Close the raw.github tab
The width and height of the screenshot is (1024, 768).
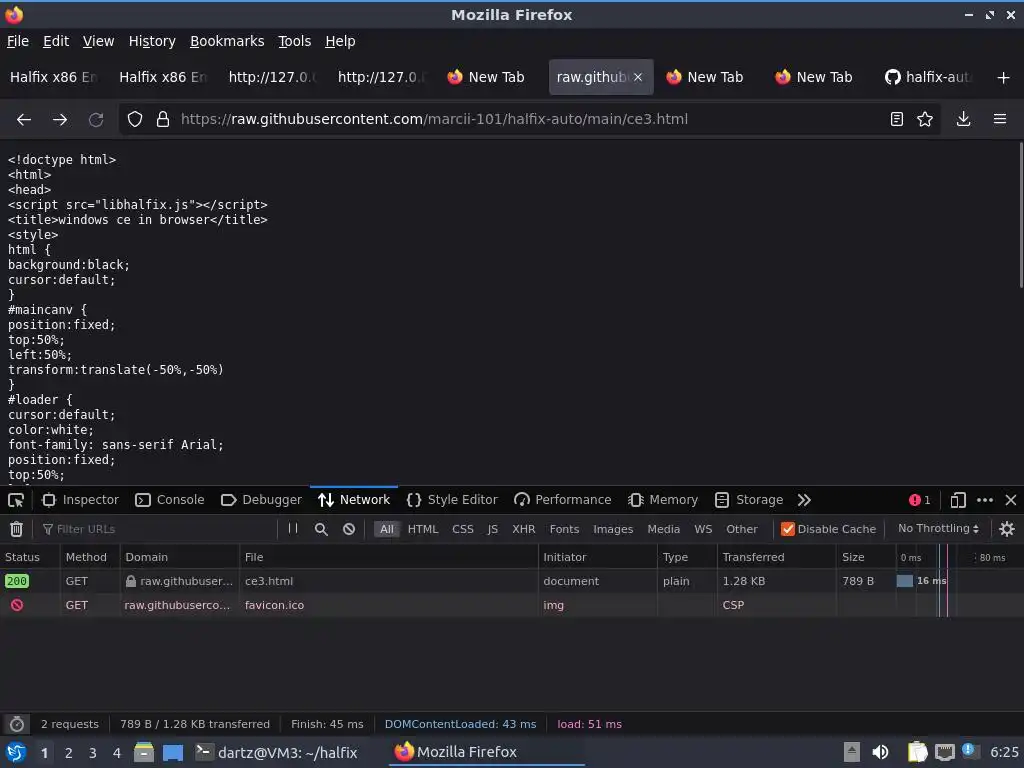point(638,77)
